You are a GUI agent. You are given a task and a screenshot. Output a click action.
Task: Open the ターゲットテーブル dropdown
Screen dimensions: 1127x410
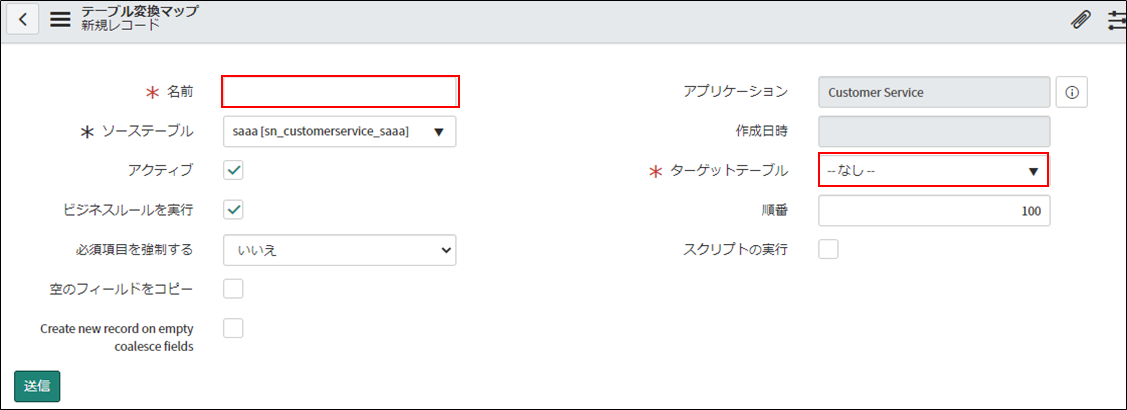[x=933, y=170]
